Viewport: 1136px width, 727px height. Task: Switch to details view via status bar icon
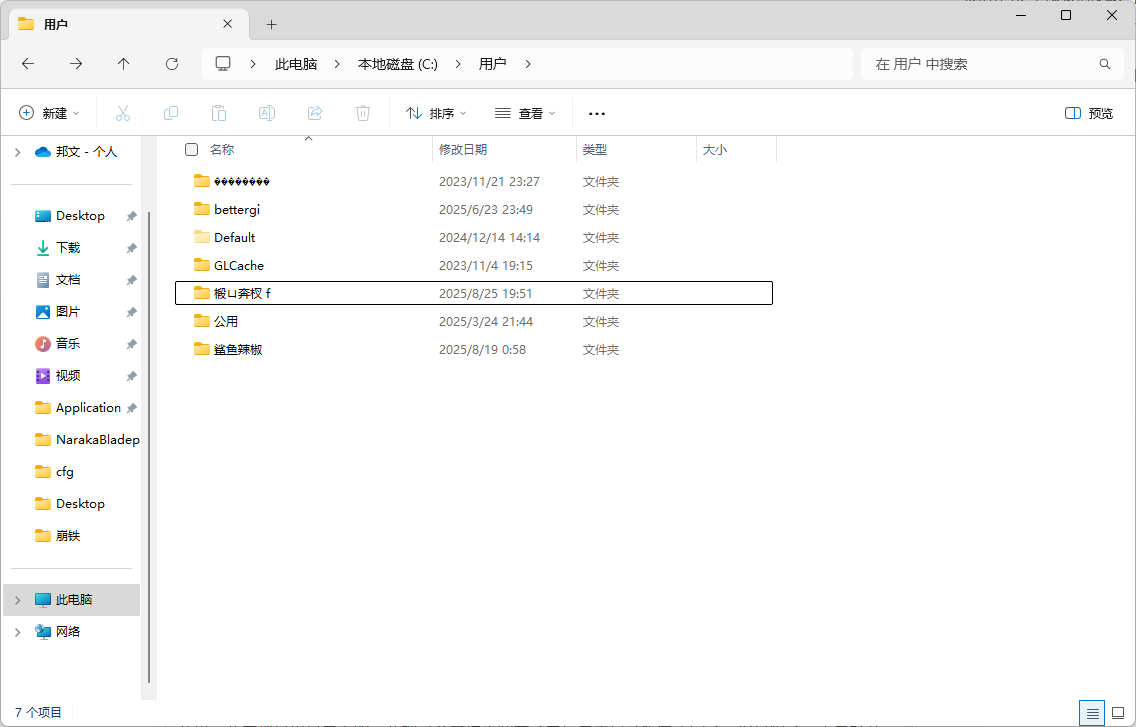point(1092,712)
